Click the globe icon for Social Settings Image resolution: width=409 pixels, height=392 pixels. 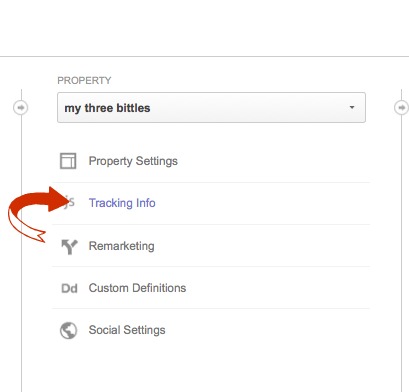(68, 330)
